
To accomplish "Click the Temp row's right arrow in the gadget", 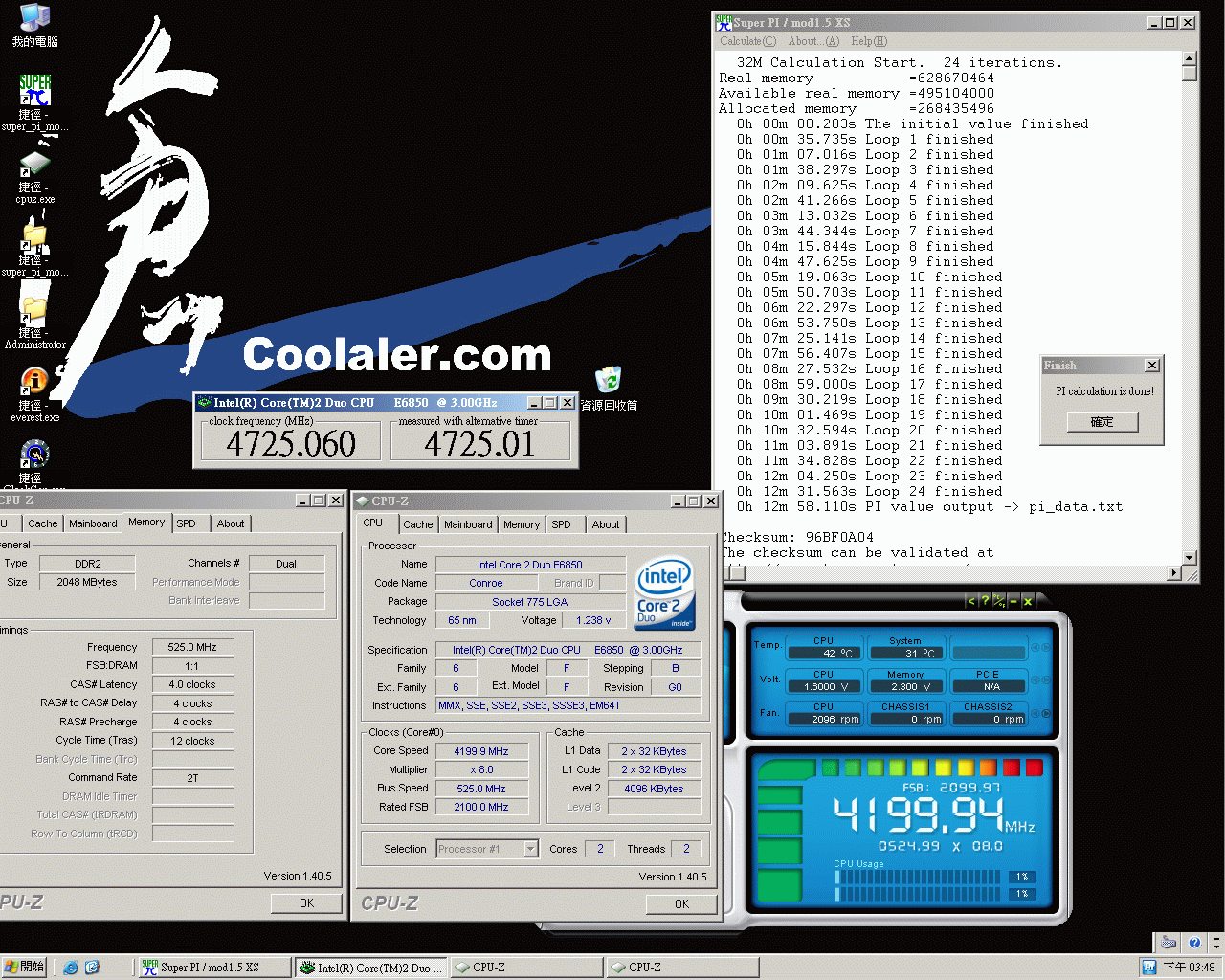I will (x=1044, y=647).
